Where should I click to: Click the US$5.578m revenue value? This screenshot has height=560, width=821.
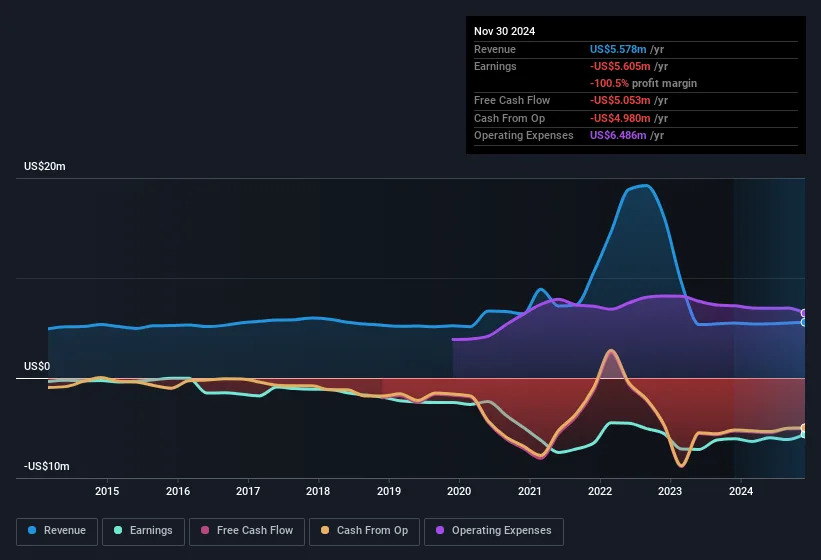618,49
